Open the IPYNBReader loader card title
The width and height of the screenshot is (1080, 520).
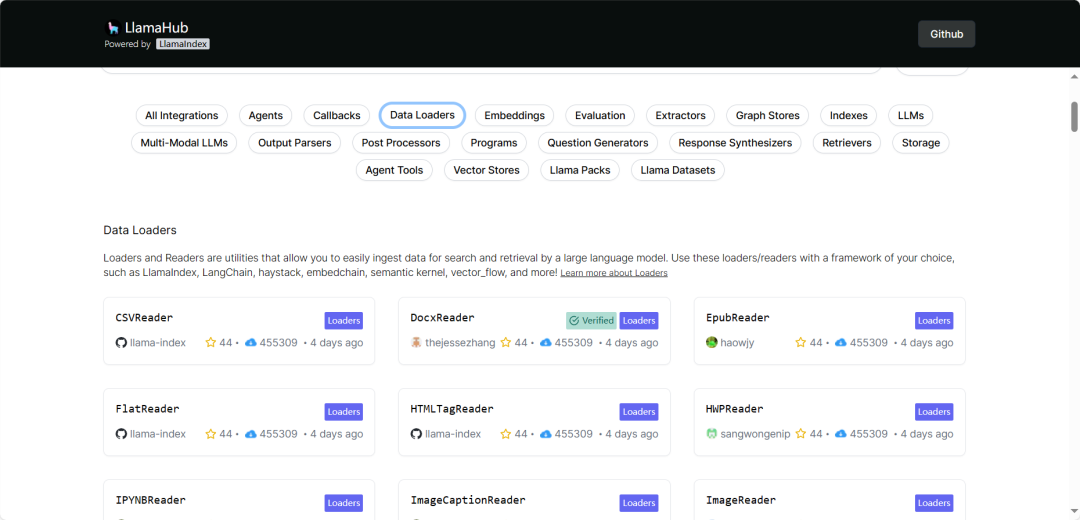coord(150,500)
